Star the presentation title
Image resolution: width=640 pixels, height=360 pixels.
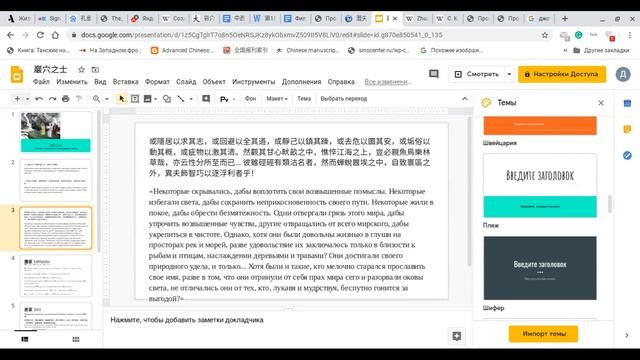point(81,69)
